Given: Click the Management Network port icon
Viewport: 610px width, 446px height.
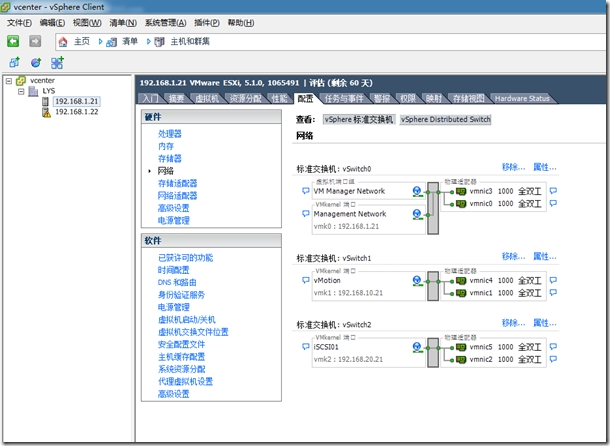Looking at the screenshot, I should tap(417, 214).
